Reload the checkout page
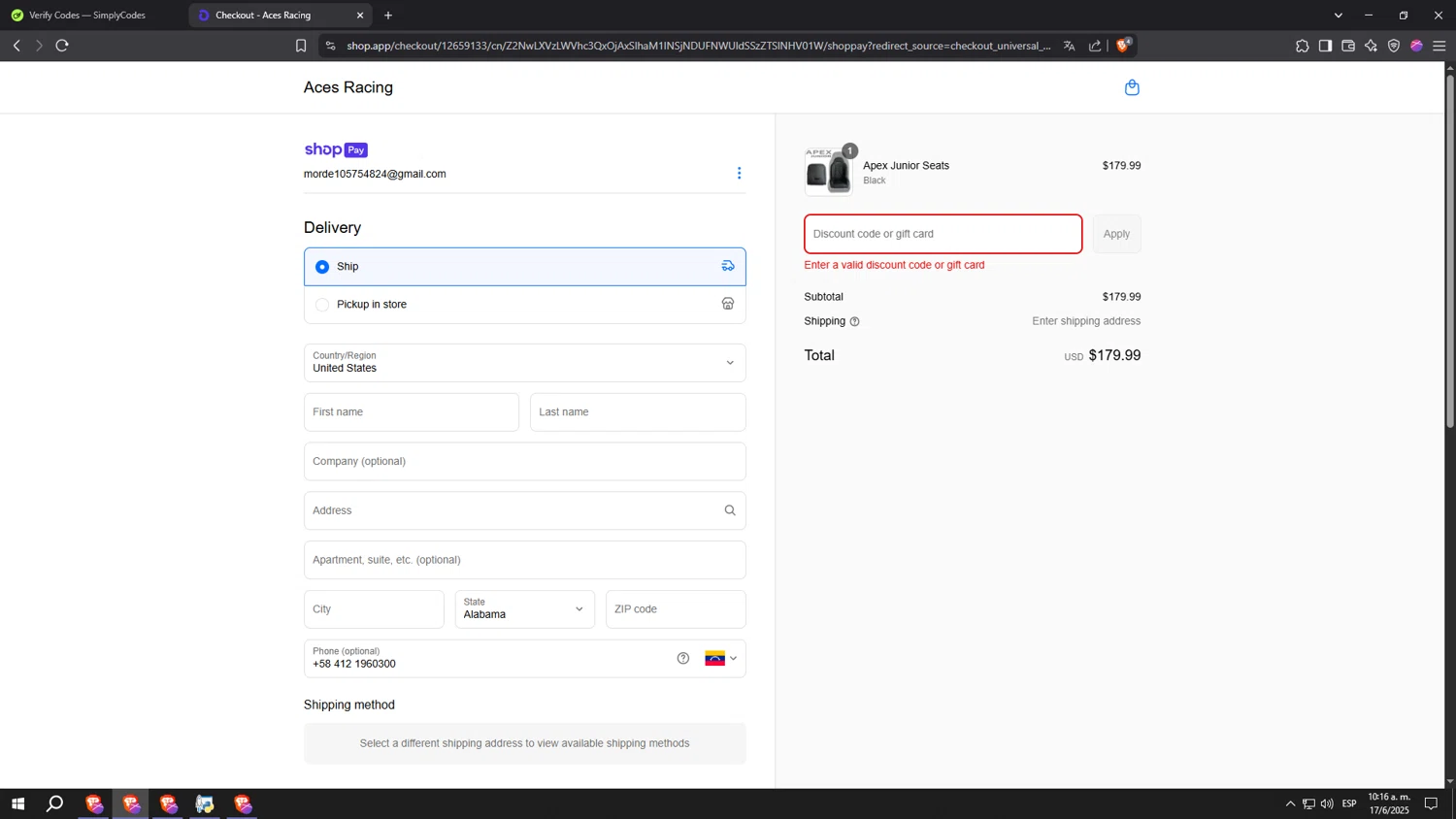Screen dimensions: 1456x819 pyautogui.click(x=62, y=46)
